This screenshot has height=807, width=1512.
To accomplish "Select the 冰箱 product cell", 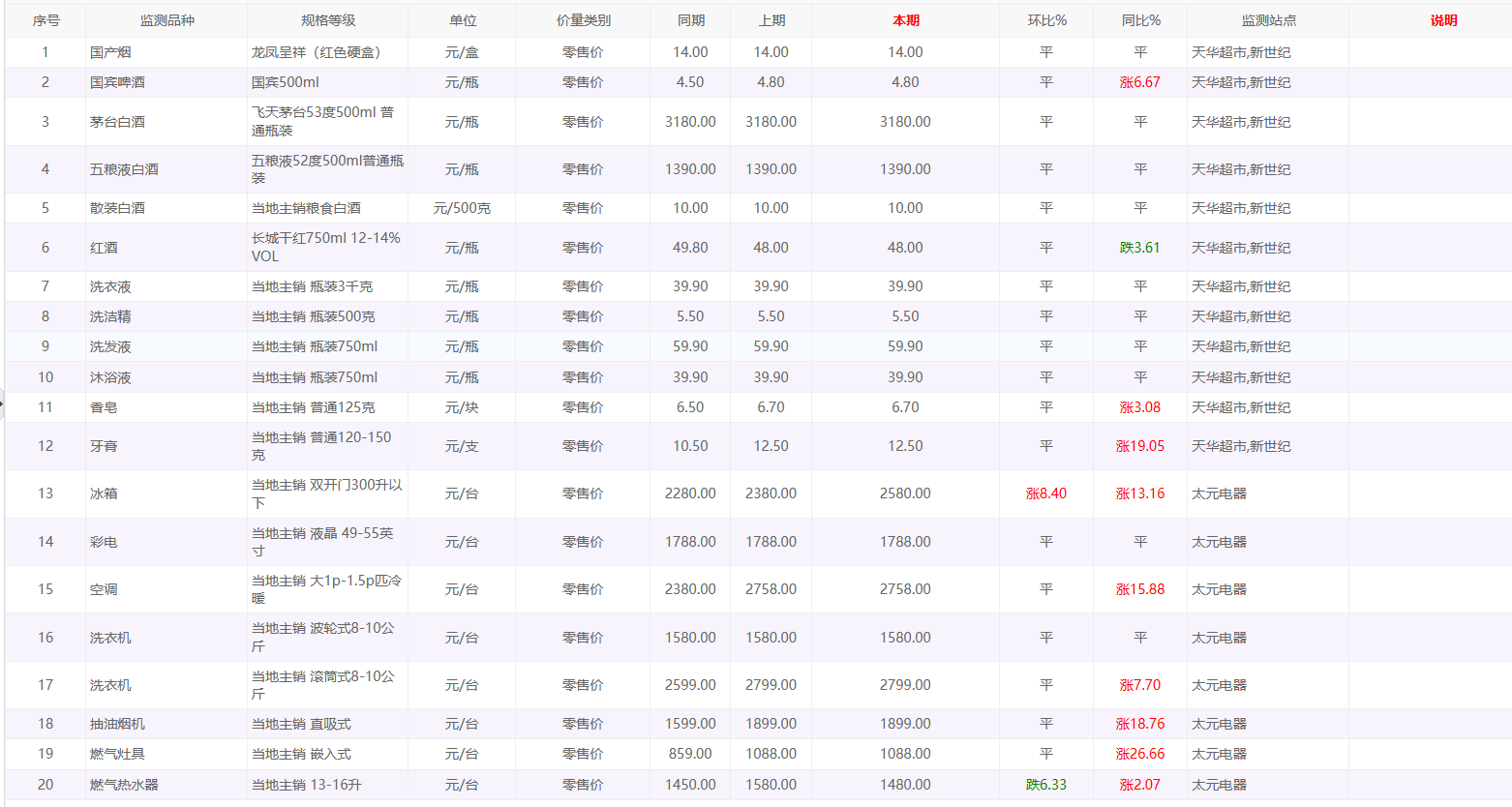I will point(166,493).
